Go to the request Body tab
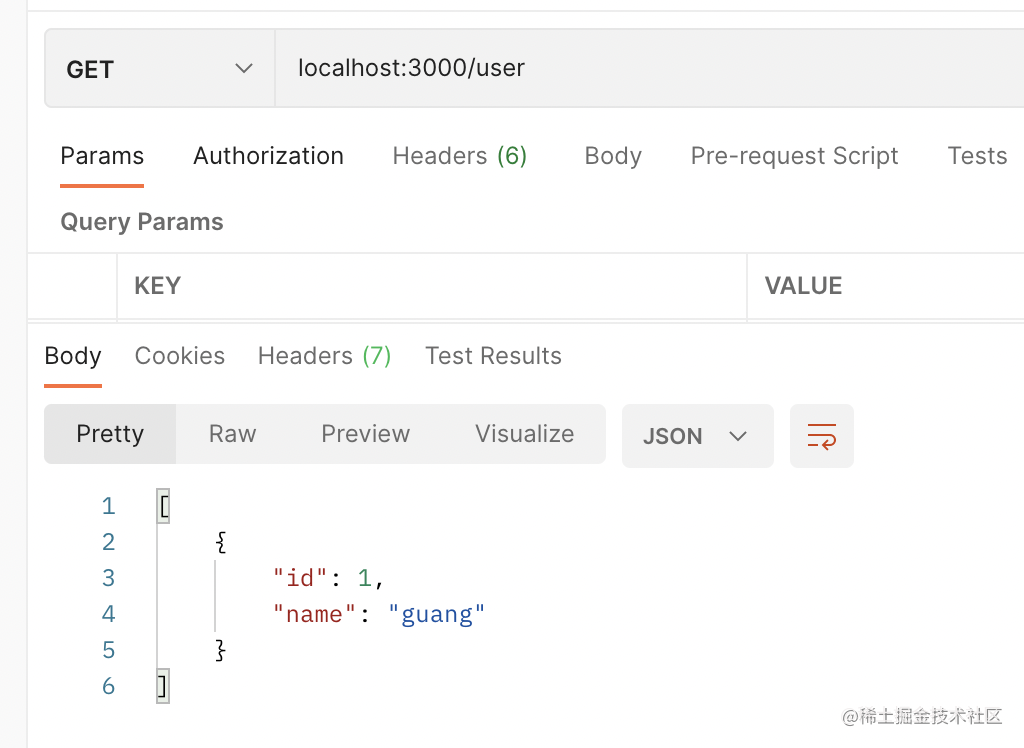Image resolution: width=1024 pixels, height=748 pixels. click(x=613, y=156)
